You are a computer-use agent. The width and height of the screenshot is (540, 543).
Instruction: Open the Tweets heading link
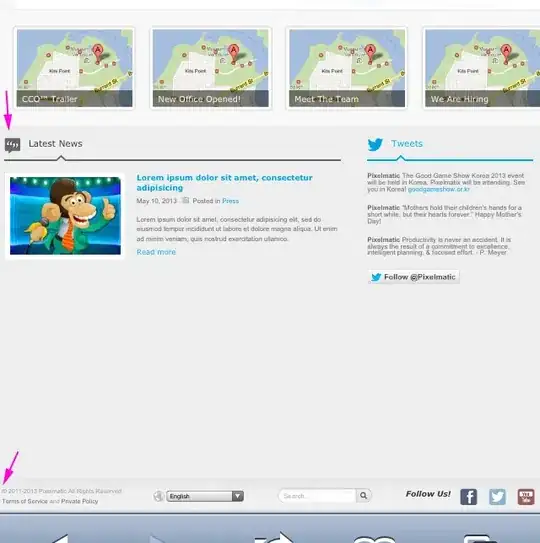pos(407,144)
